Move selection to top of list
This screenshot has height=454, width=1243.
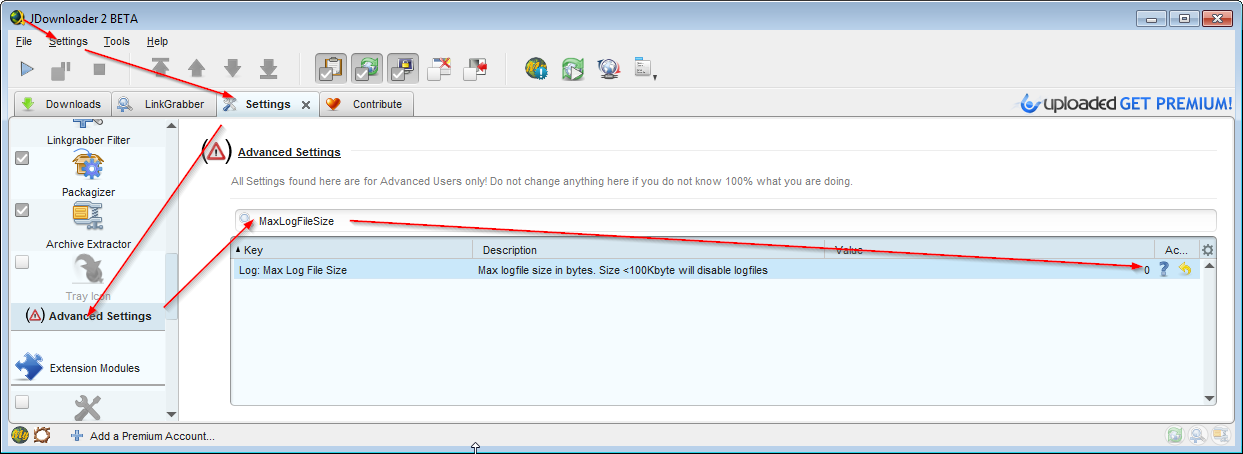pos(161,68)
